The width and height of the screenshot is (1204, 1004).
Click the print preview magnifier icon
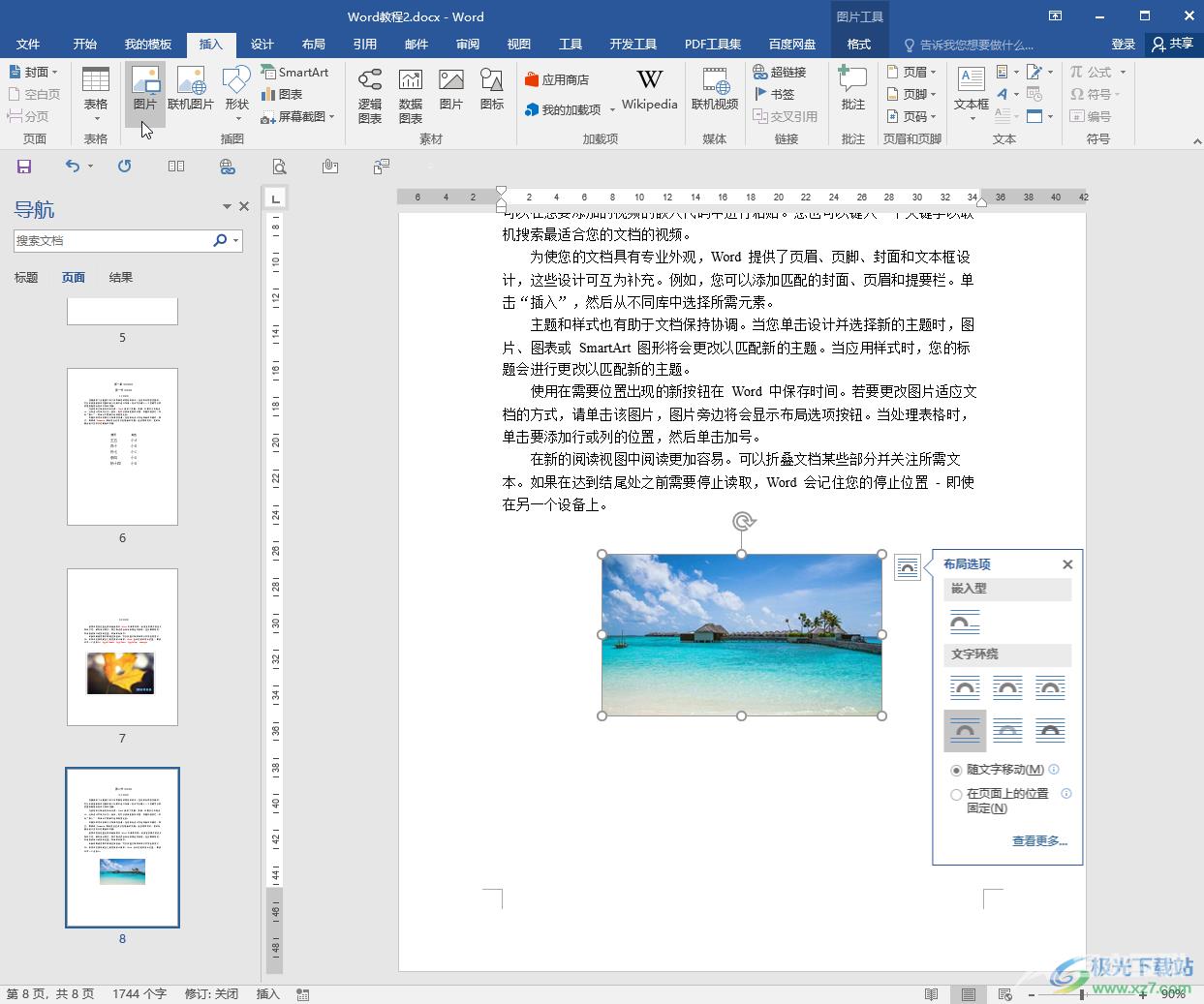tap(279, 167)
